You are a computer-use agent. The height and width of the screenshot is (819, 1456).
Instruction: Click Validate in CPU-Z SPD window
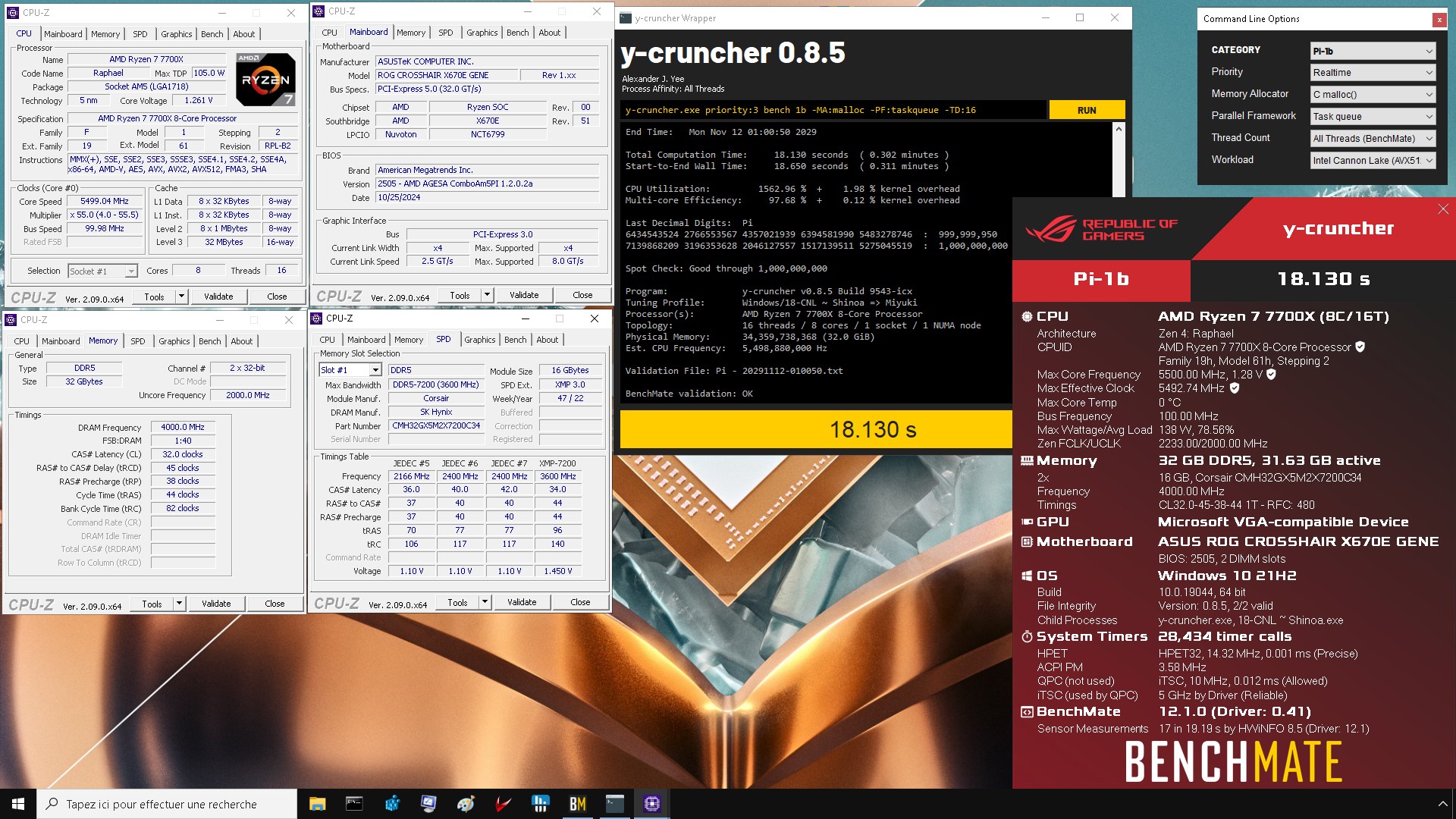522,602
